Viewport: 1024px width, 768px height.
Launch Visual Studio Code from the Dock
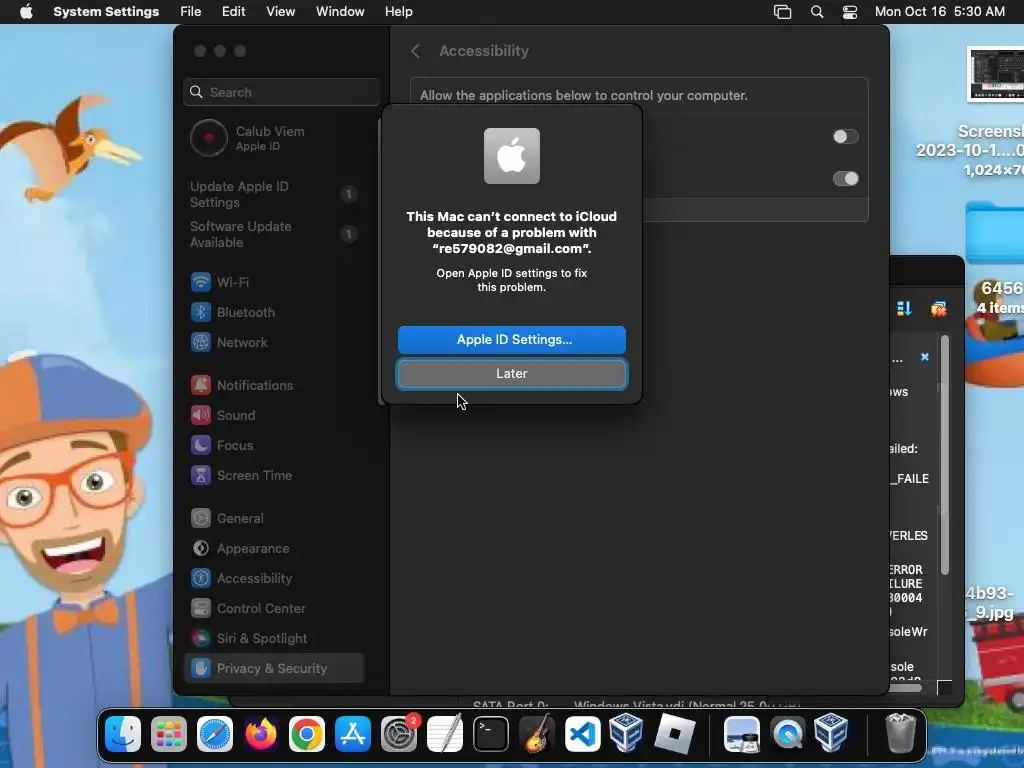pyautogui.click(x=583, y=733)
